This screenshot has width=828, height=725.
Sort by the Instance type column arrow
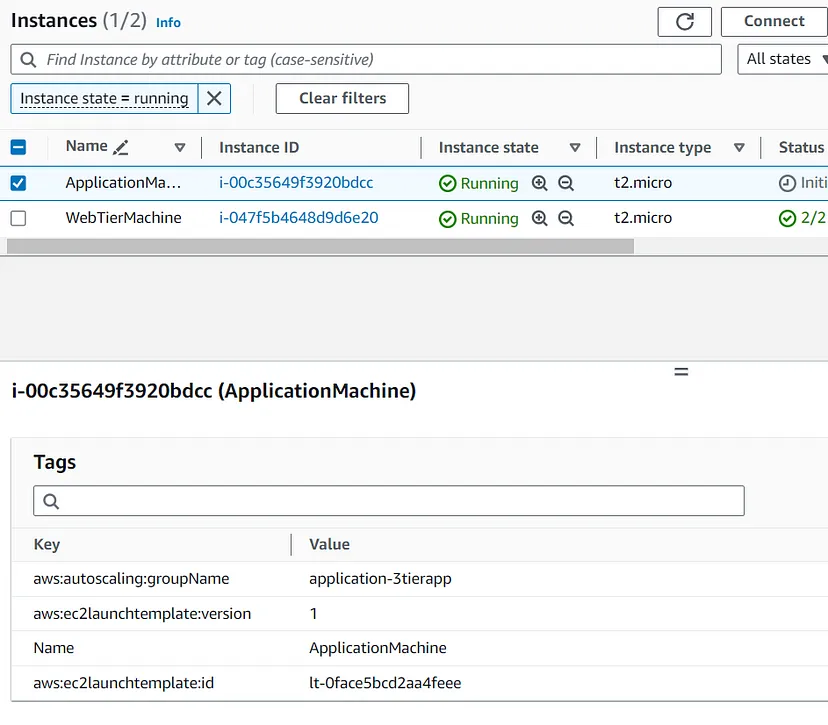(739, 147)
